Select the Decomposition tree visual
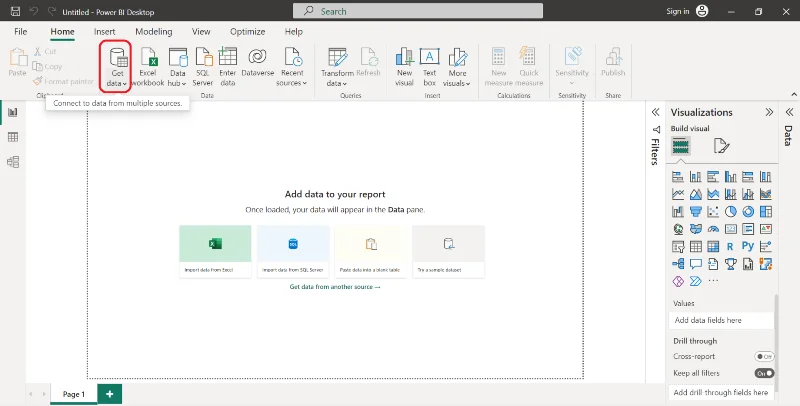This screenshot has width=800, height=406. tap(678, 264)
